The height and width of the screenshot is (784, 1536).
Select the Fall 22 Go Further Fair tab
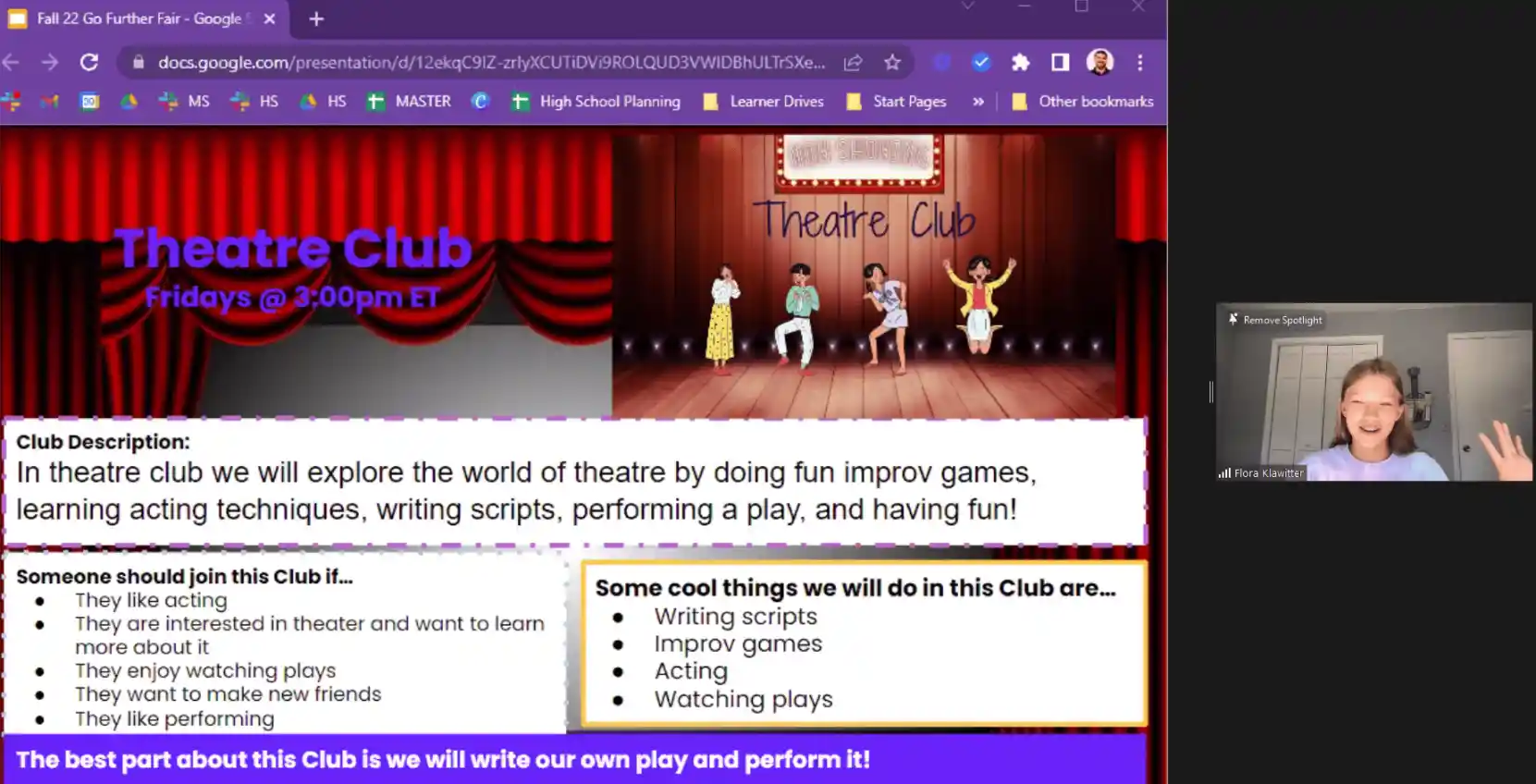point(139,18)
